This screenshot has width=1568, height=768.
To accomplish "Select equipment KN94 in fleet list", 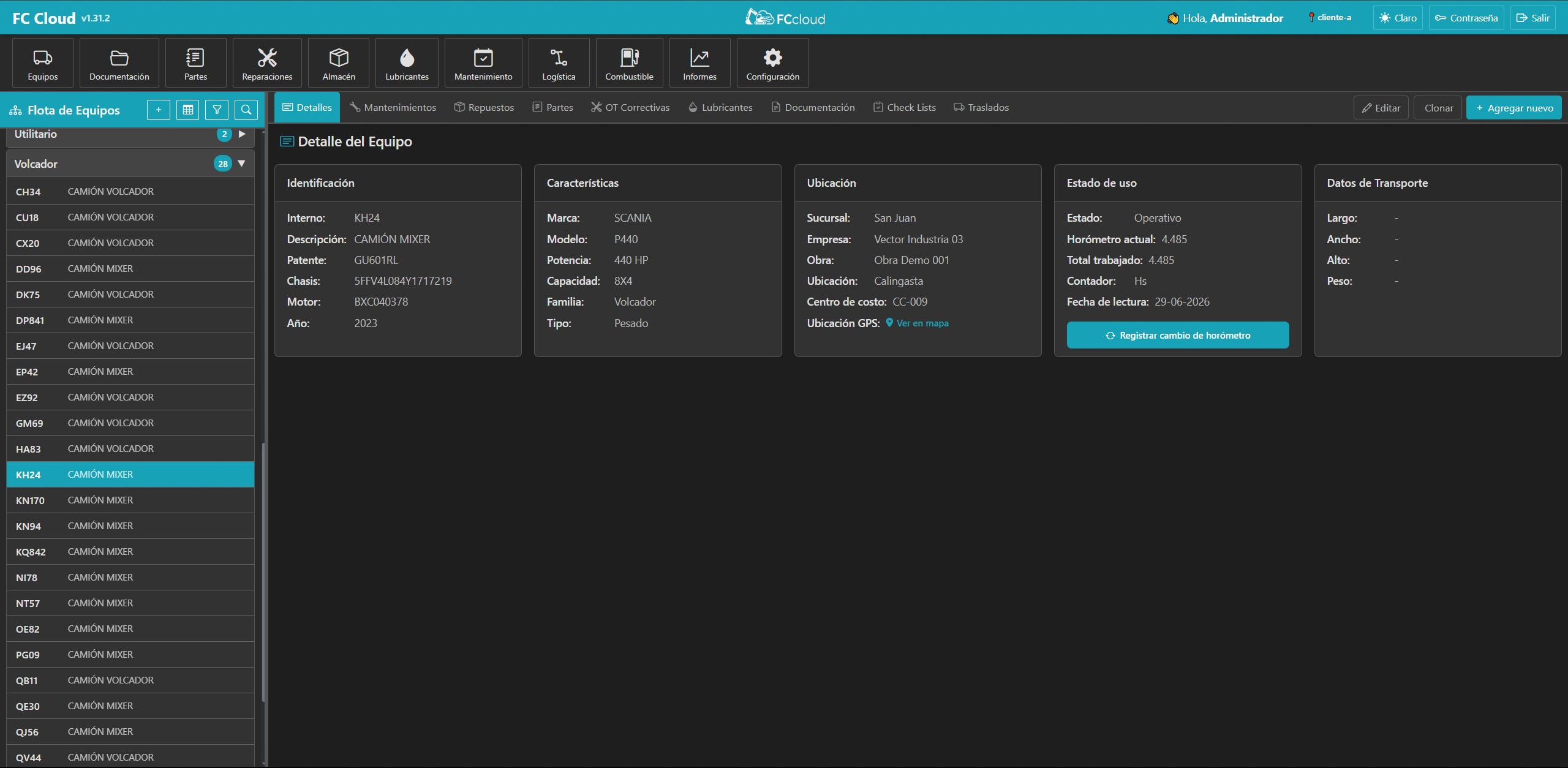I will [130, 526].
